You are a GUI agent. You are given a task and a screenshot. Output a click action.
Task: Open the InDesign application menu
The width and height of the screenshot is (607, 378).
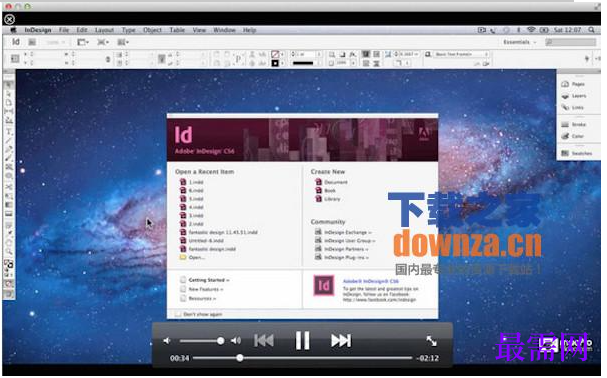(38, 30)
